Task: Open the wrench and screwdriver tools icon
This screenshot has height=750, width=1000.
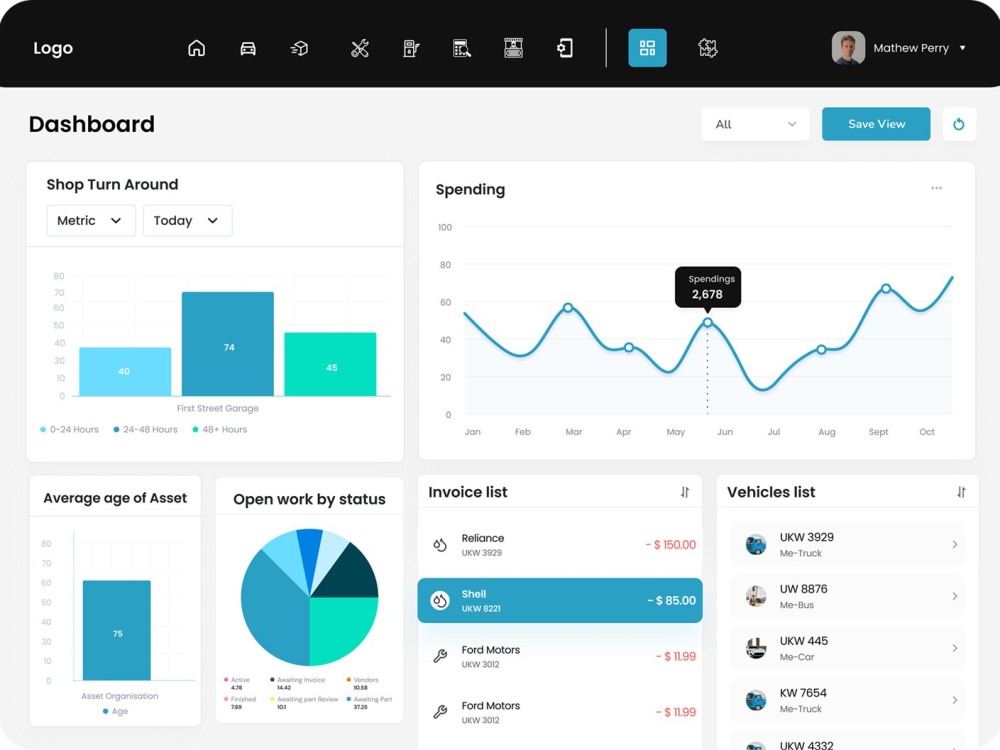Action: tap(360, 48)
